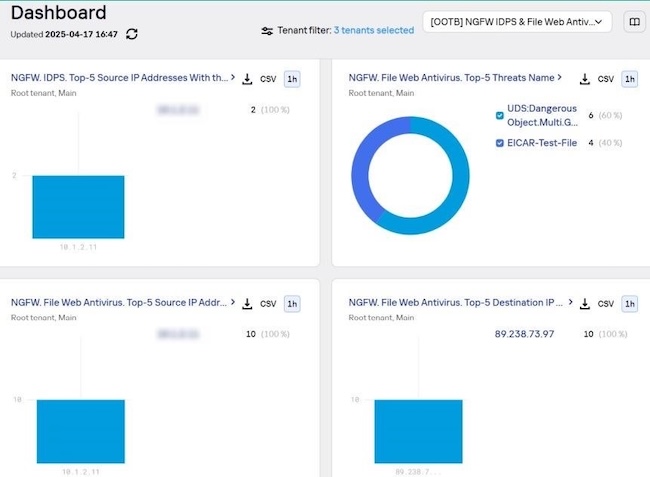The height and width of the screenshot is (477, 650).
Task: Open the tenant filter settings icon
Action: (267, 31)
